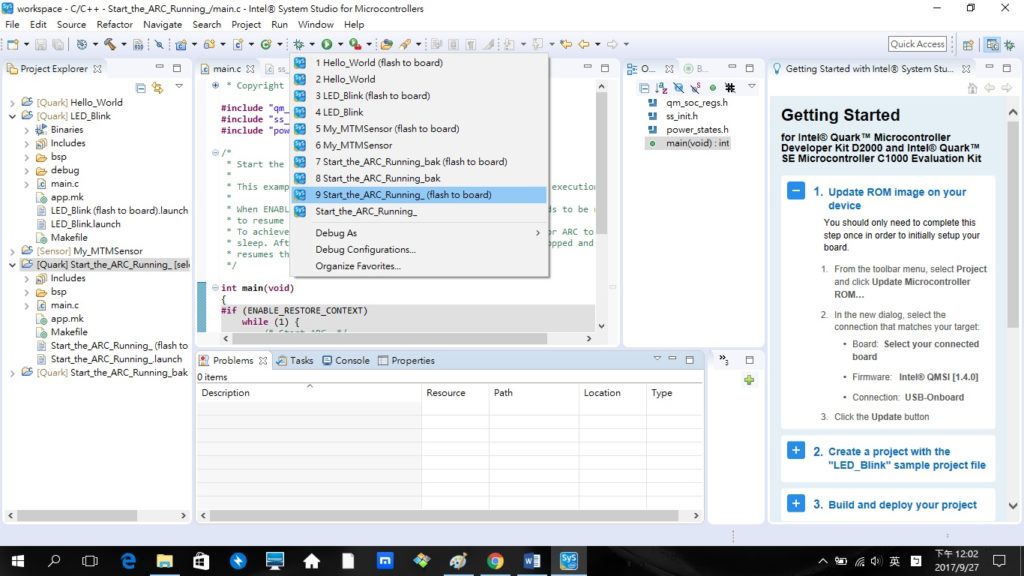The height and width of the screenshot is (576, 1024).
Task: Open Google Chrome from the taskbar
Action: [x=495, y=561]
